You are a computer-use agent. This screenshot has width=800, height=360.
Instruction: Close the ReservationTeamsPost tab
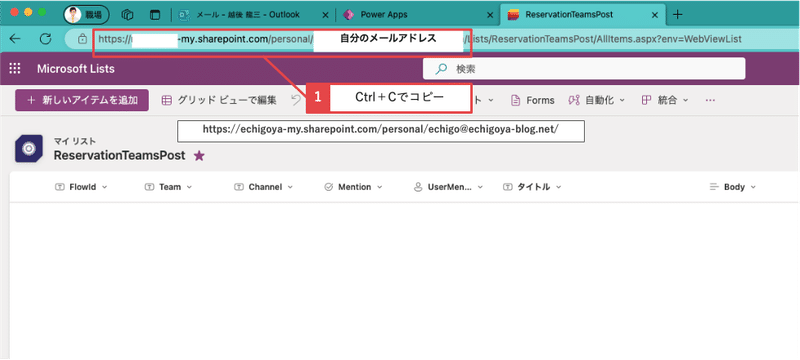[x=654, y=15]
